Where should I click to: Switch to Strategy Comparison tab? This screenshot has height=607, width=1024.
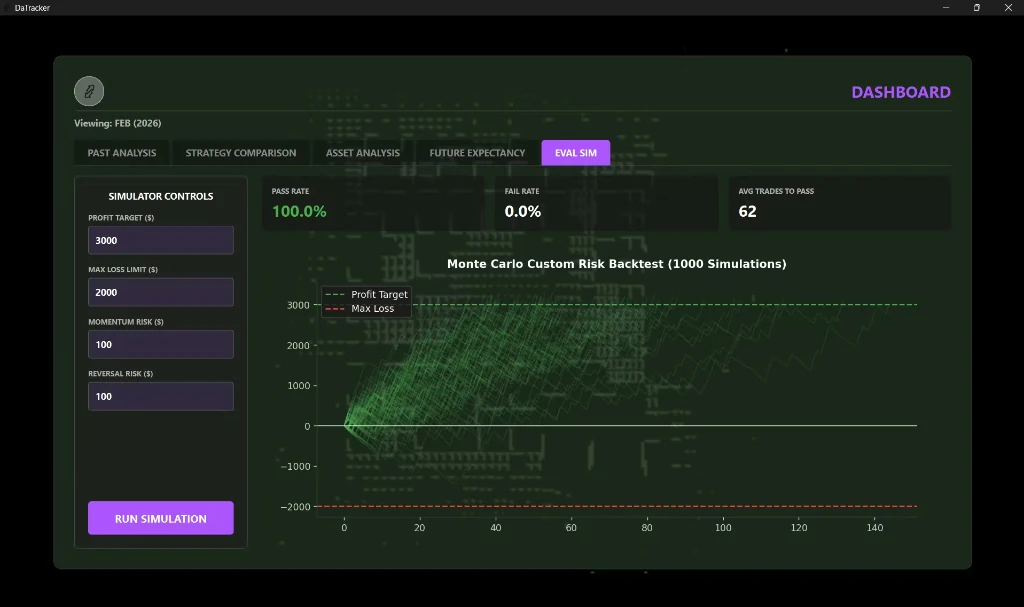[x=241, y=153]
